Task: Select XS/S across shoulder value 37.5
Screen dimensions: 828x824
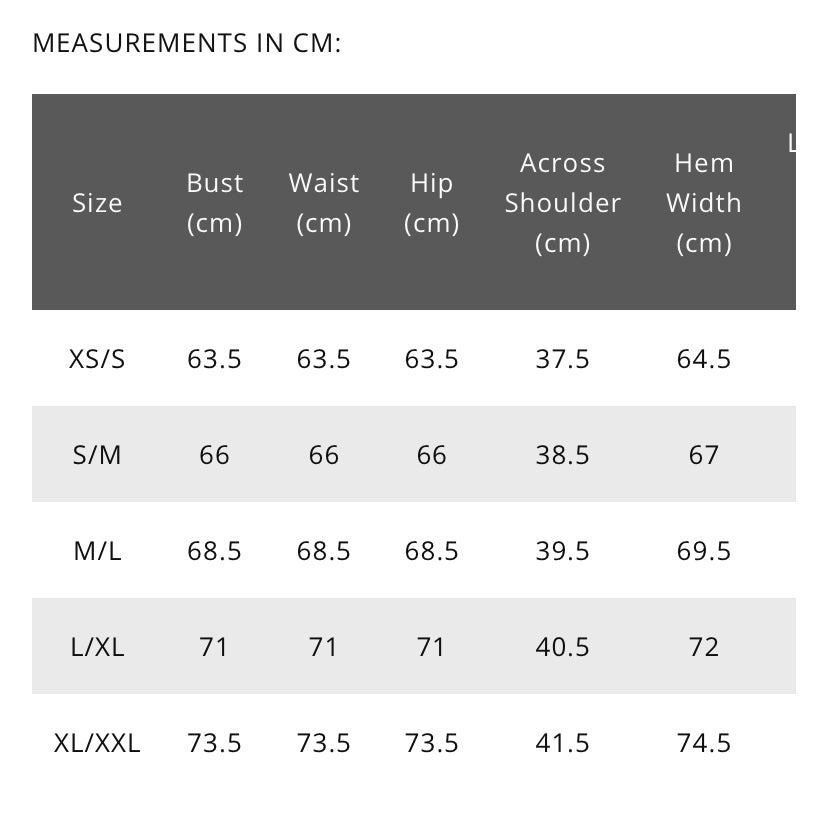Action: [x=563, y=359]
